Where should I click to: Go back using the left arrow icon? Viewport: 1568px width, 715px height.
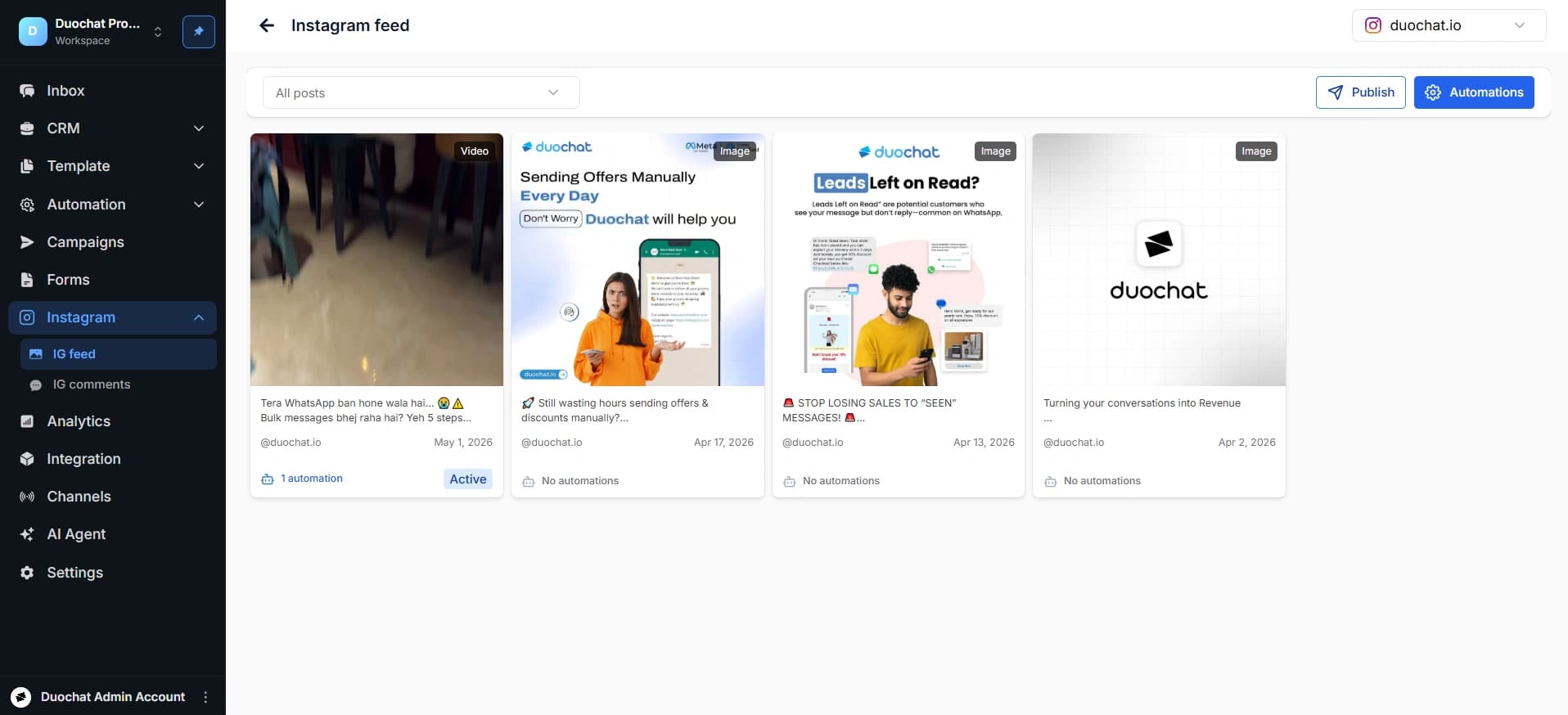pyautogui.click(x=267, y=25)
